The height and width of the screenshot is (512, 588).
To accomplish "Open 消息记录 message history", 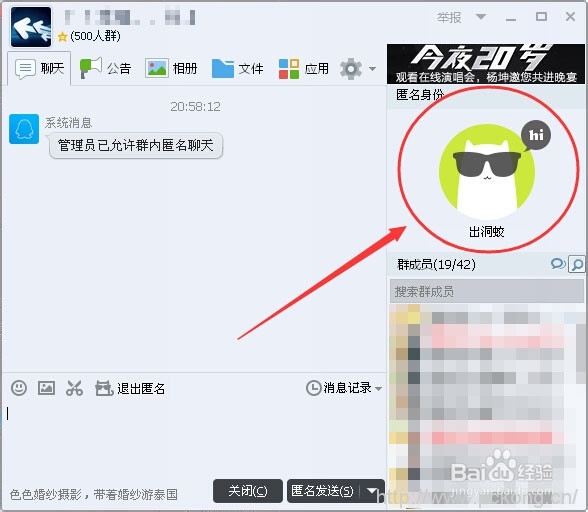I will 339,388.
